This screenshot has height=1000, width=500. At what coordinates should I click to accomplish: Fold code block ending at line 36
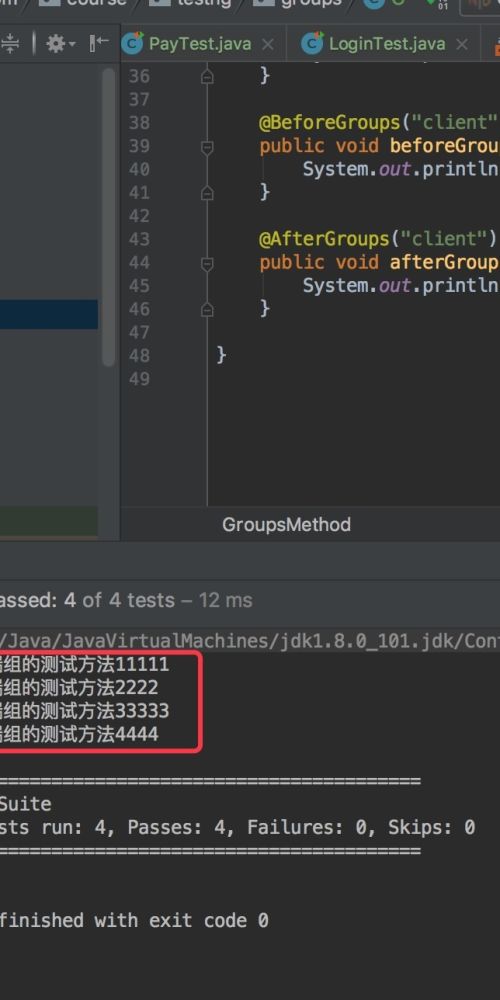(x=207, y=77)
